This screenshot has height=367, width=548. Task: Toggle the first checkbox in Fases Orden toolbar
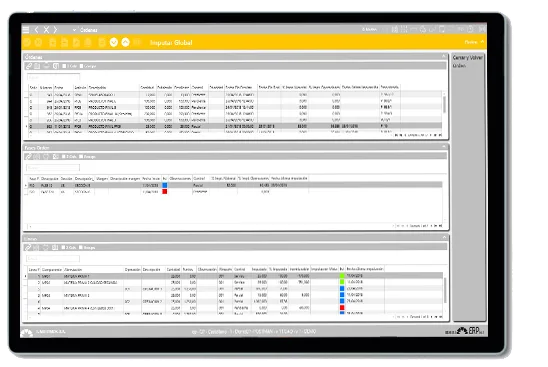point(64,157)
